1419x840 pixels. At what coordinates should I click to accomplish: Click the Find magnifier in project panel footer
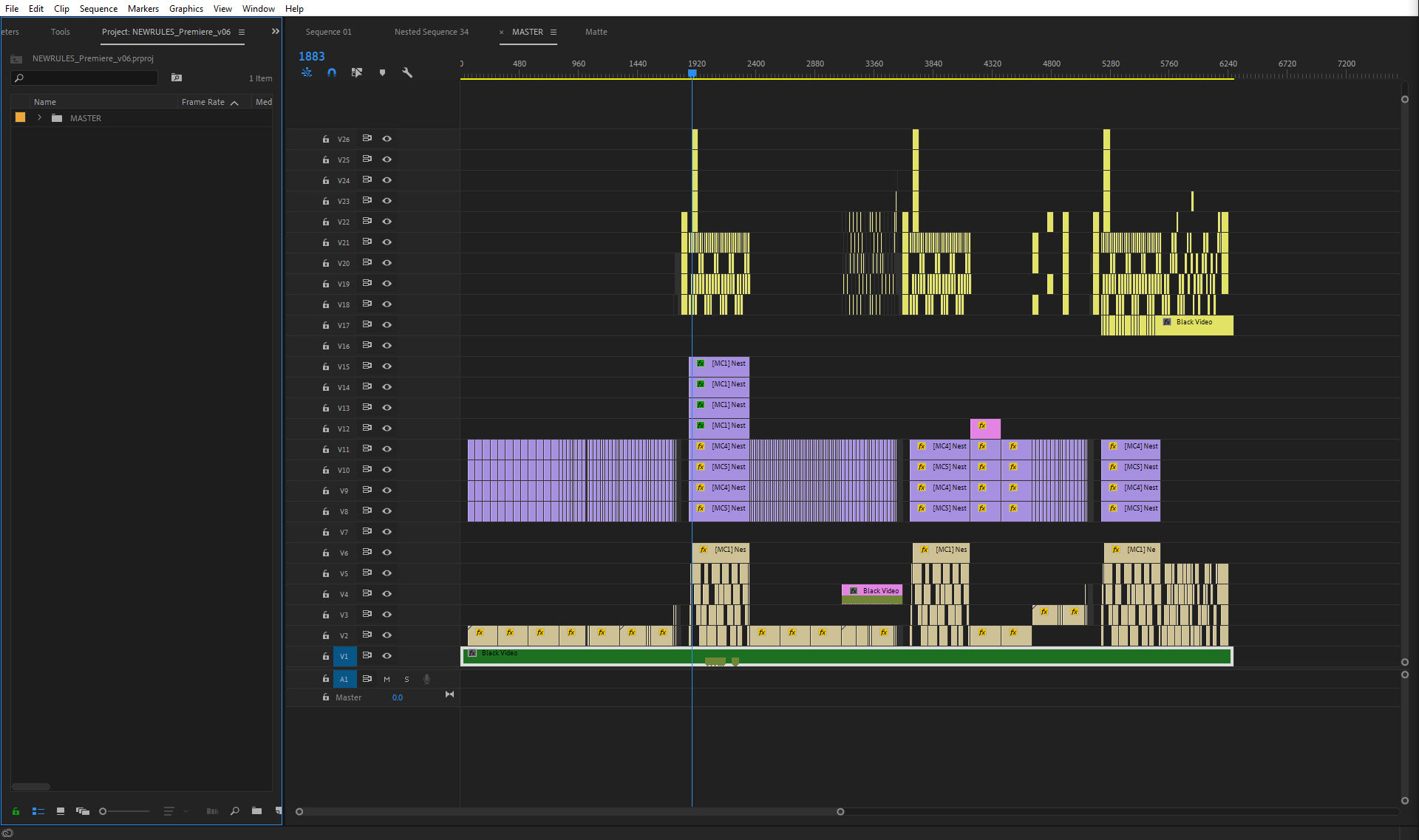tap(235, 811)
